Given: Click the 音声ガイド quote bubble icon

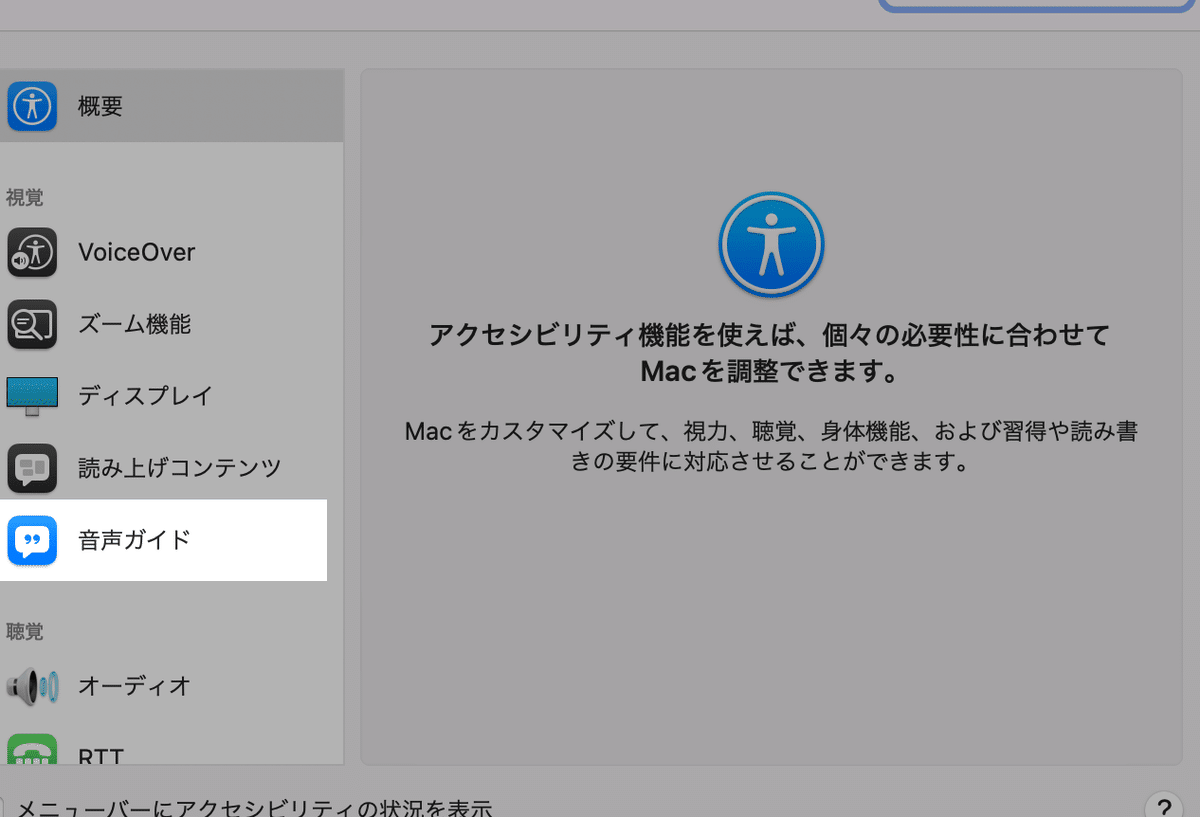Looking at the screenshot, I should 32,540.
